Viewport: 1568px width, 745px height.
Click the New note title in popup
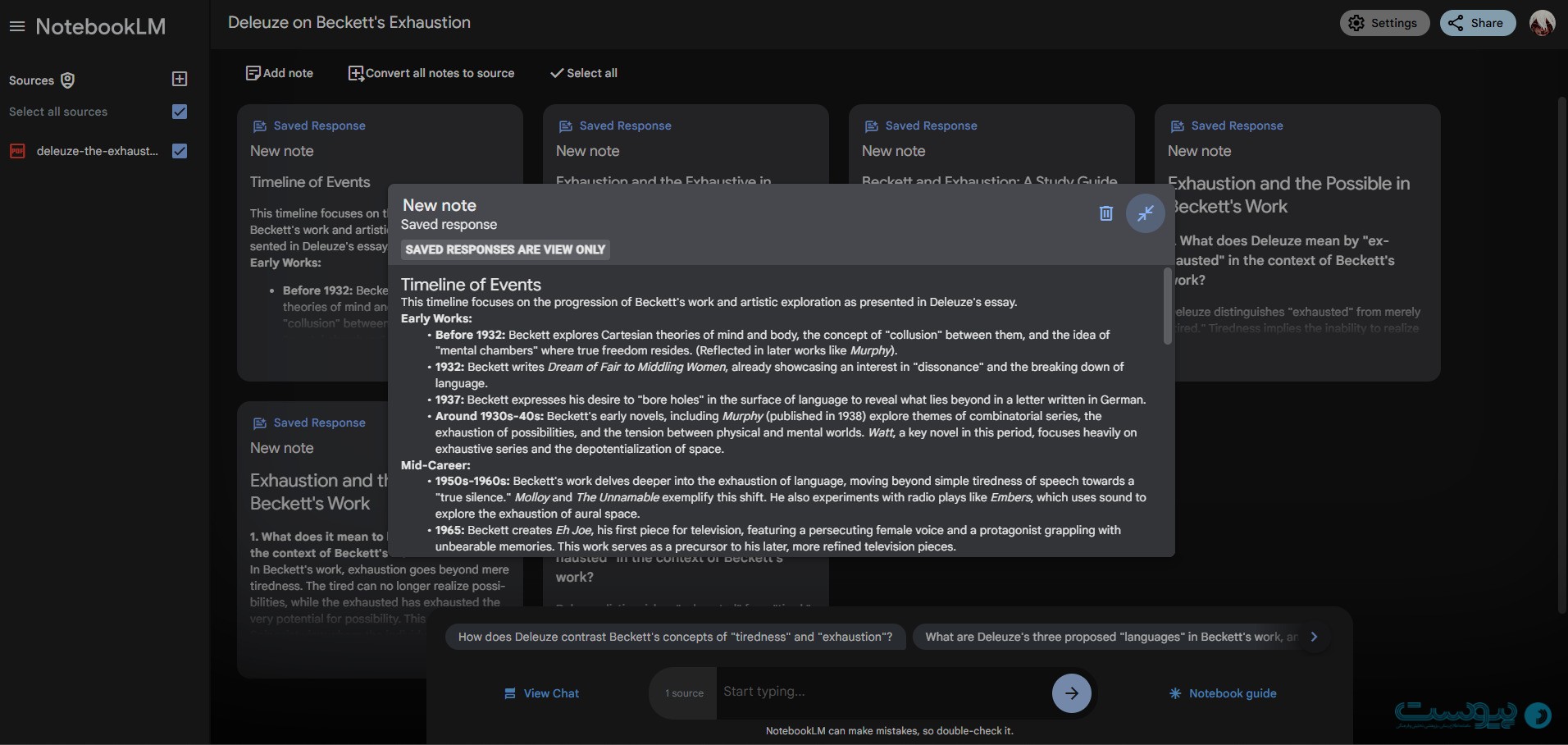[440, 205]
